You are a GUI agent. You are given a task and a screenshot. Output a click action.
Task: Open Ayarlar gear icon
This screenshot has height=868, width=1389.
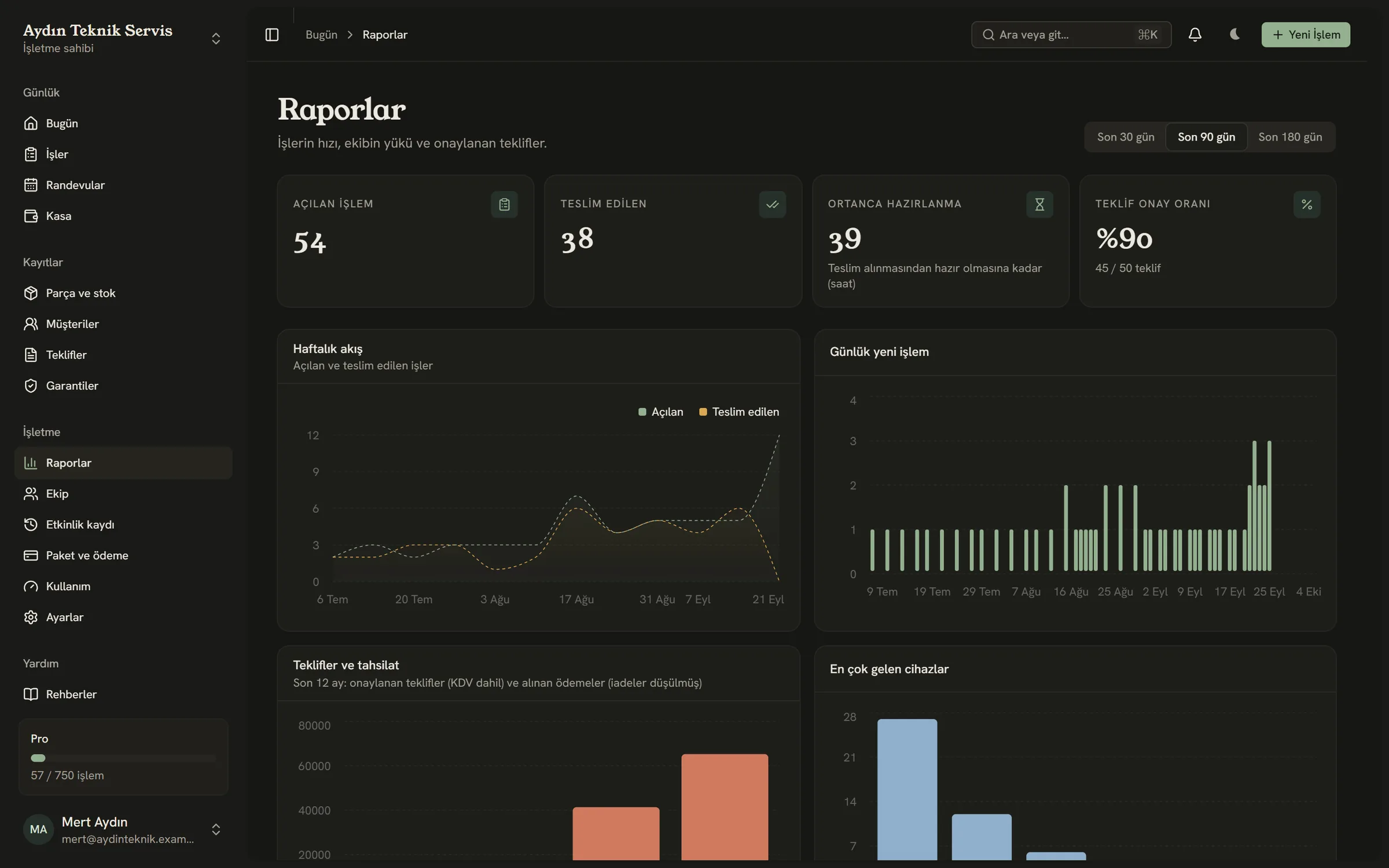pyautogui.click(x=31, y=617)
